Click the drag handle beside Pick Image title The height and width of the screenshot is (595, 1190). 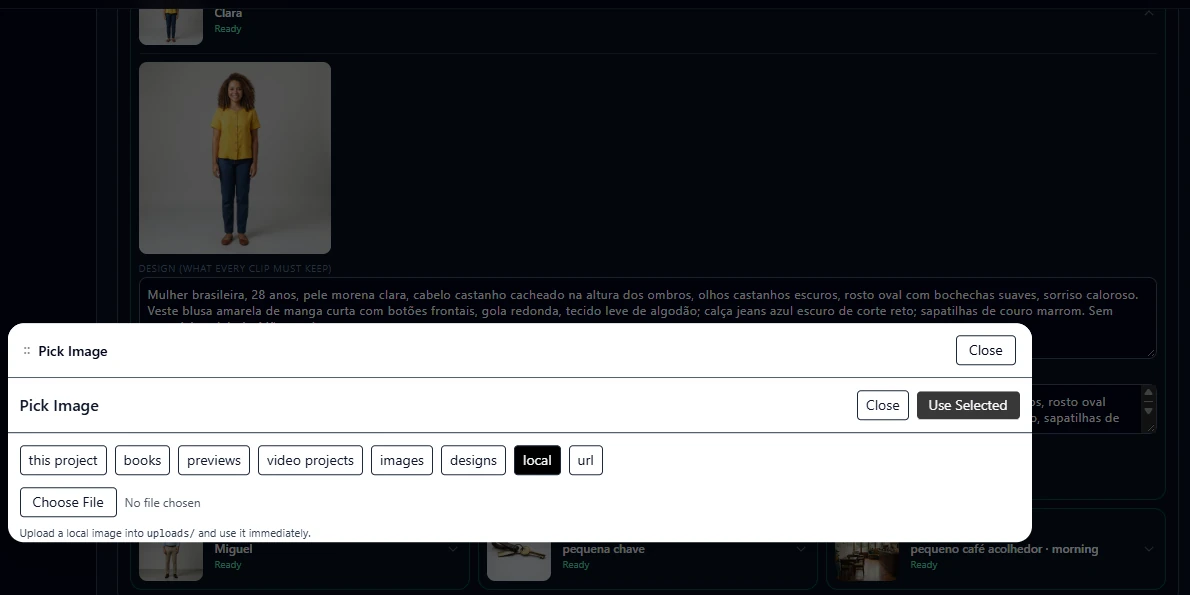(27, 351)
